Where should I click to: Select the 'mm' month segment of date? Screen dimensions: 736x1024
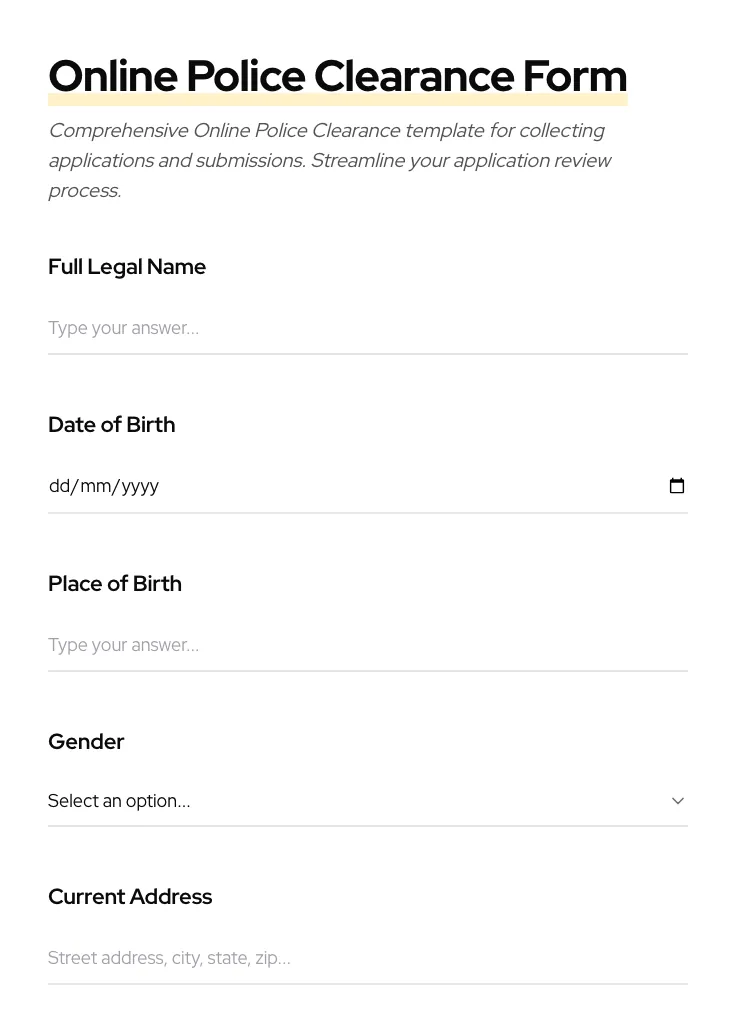coord(96,486)
